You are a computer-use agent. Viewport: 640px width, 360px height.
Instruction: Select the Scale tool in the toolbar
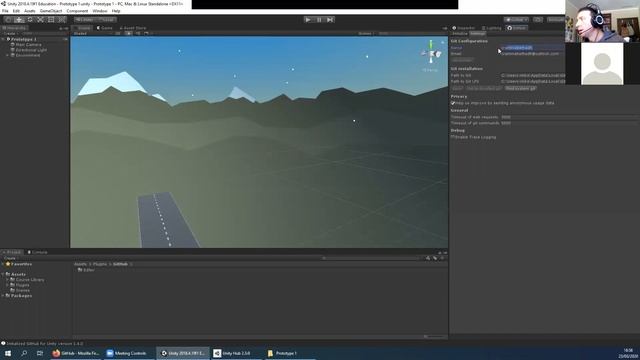click(x=40, y=20)
